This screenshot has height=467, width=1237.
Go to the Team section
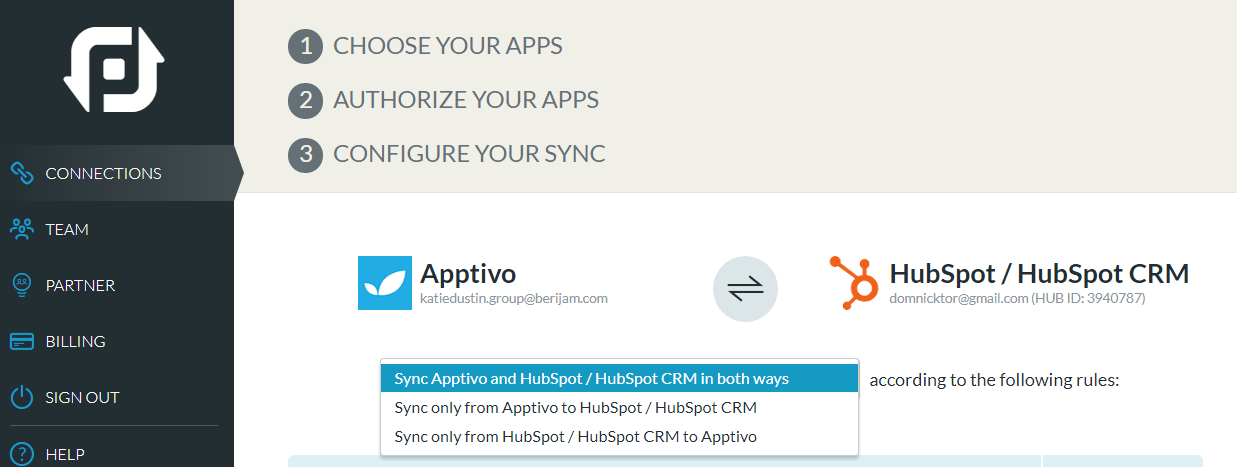117,229
